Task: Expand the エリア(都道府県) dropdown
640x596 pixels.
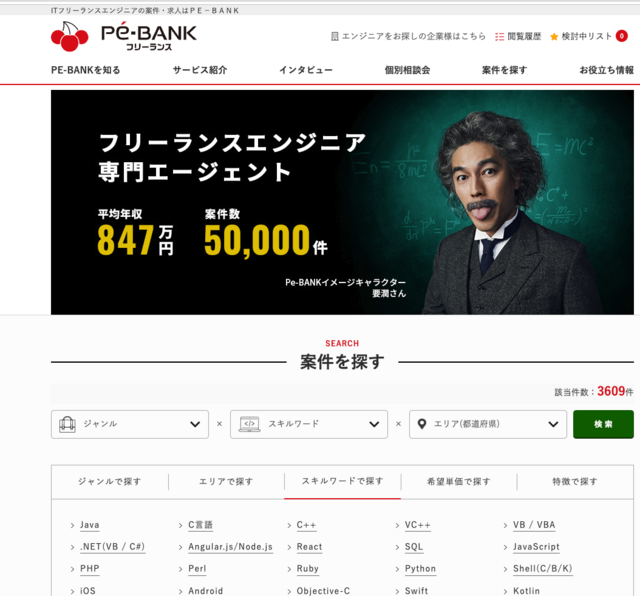Action: point(488,425)
